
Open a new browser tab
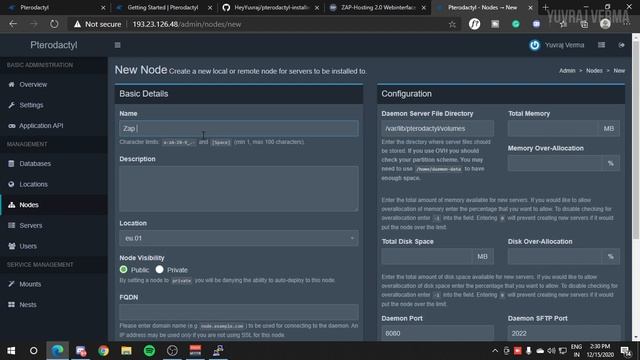coord(545,7)
